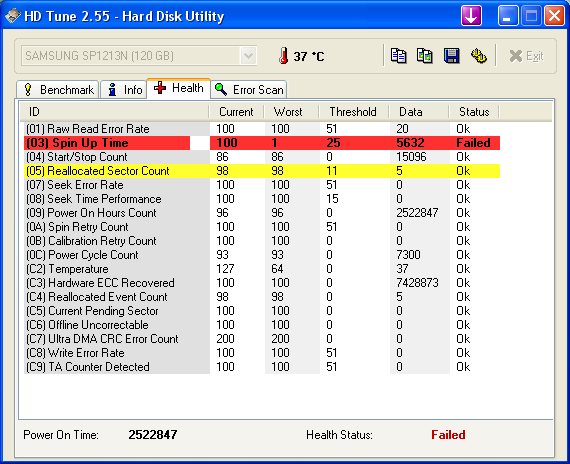Select the (C4) Reallocated Event Count row
This screenshot has height=464, width=570.
coord(262,297)
